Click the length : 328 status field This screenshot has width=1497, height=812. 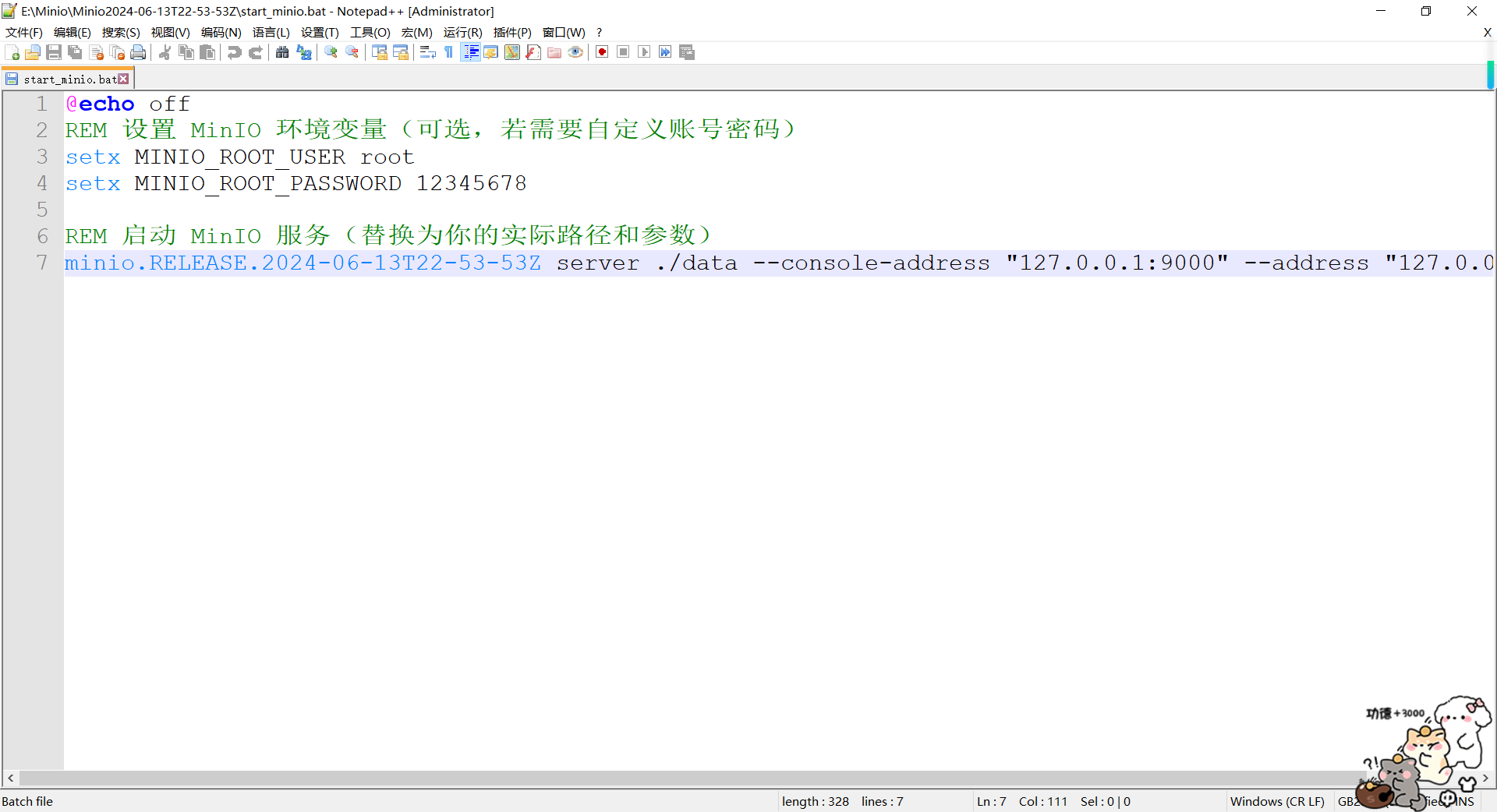tap(816, 801)
